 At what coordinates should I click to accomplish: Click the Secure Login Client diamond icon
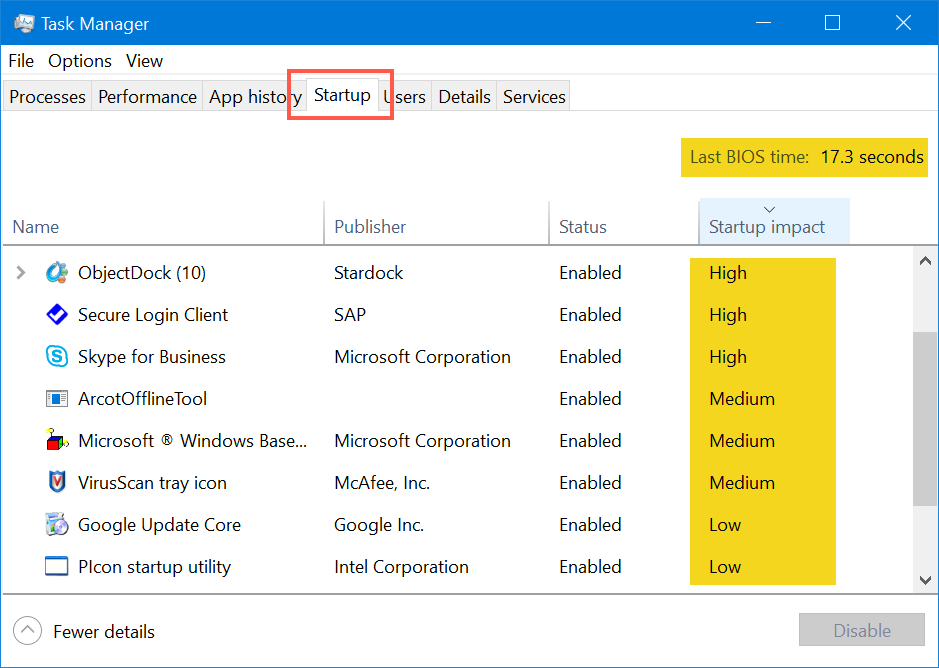pyautogui.click(x=57, y=314)
